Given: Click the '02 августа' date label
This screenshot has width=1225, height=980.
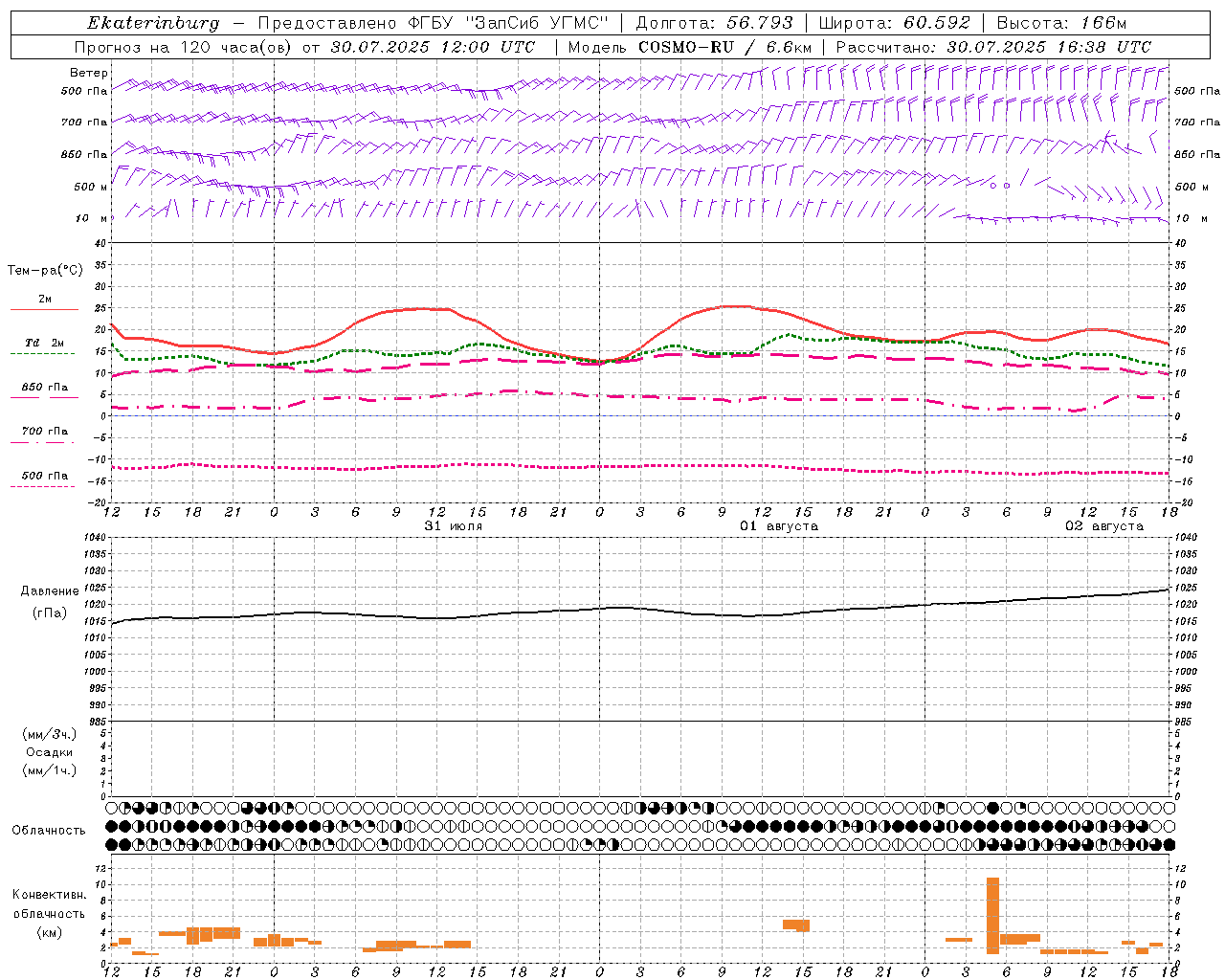Looking at the screenshot, I should (1103, 526).
